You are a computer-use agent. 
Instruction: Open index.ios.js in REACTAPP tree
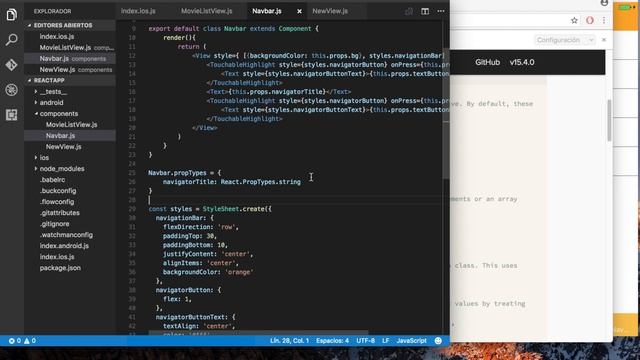click(57, 257)
